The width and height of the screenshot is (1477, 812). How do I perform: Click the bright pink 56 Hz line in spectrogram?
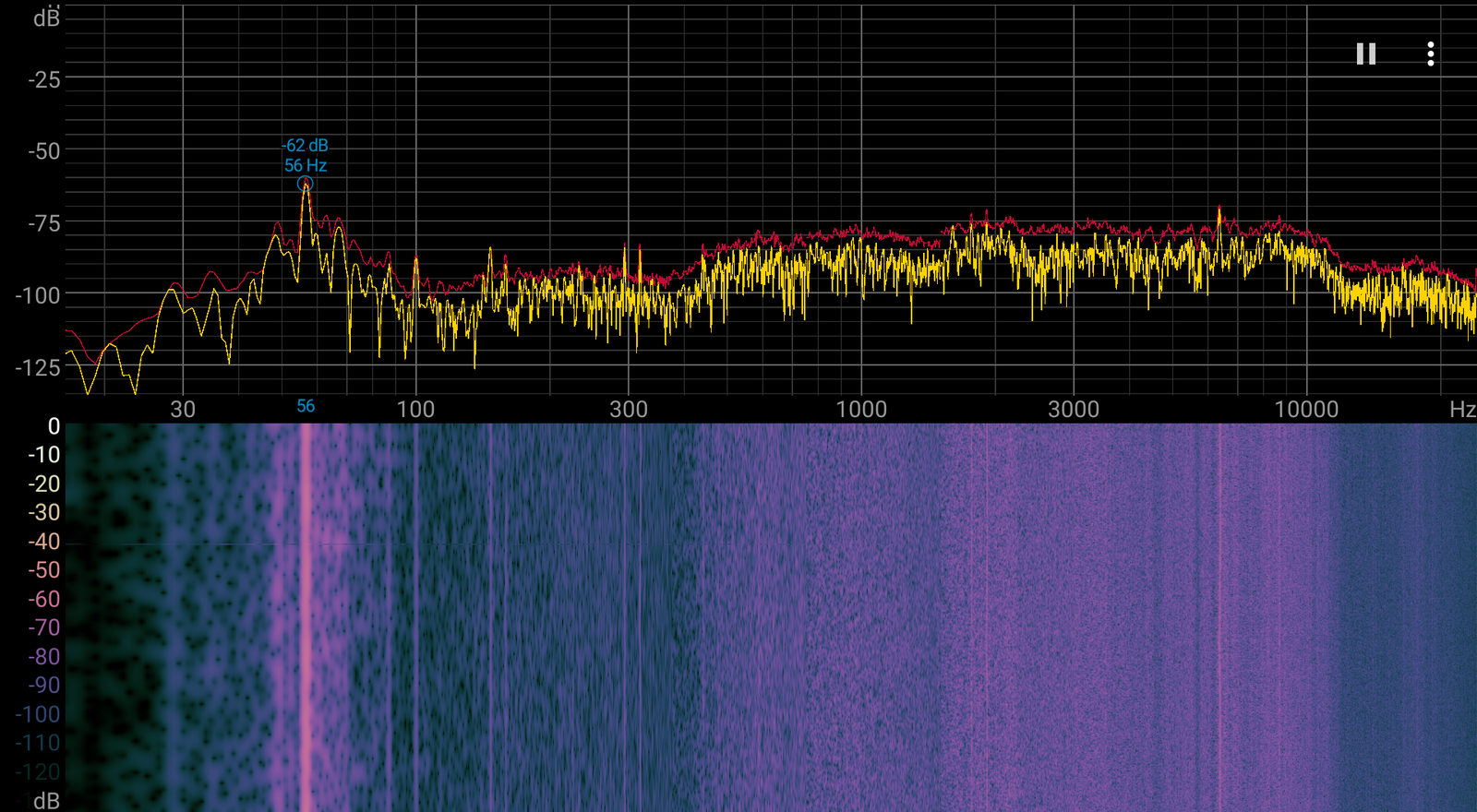pyautogui.click(x=306, y=617)
